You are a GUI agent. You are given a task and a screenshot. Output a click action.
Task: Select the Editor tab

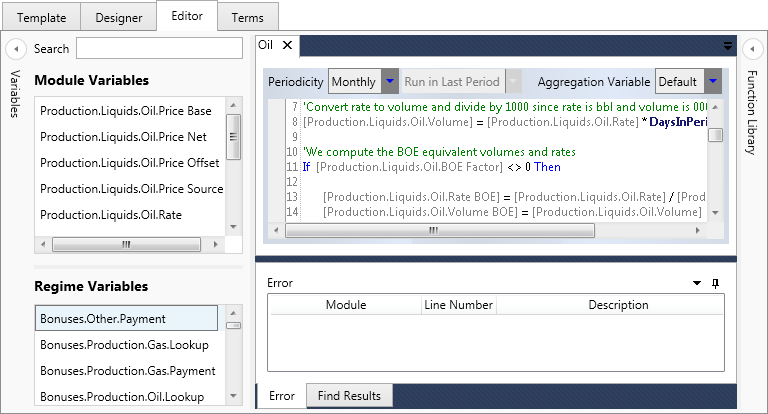[x=187, y=16]
